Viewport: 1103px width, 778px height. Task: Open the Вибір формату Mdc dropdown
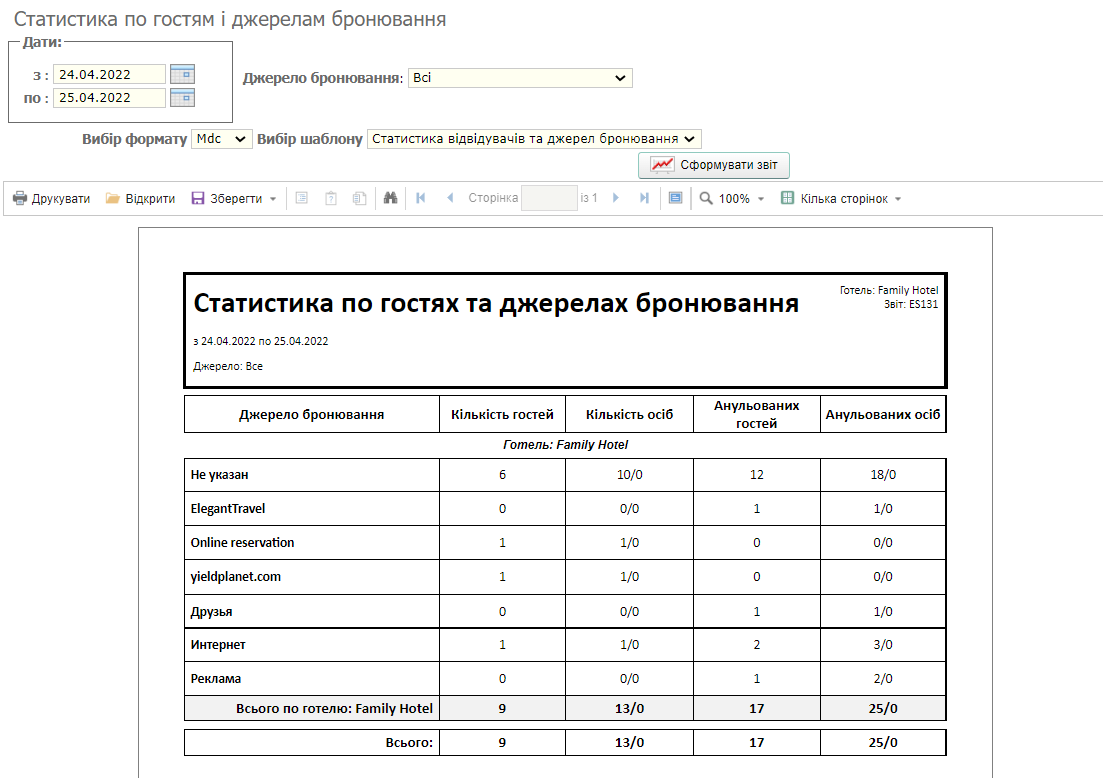[x=222, y=139]
